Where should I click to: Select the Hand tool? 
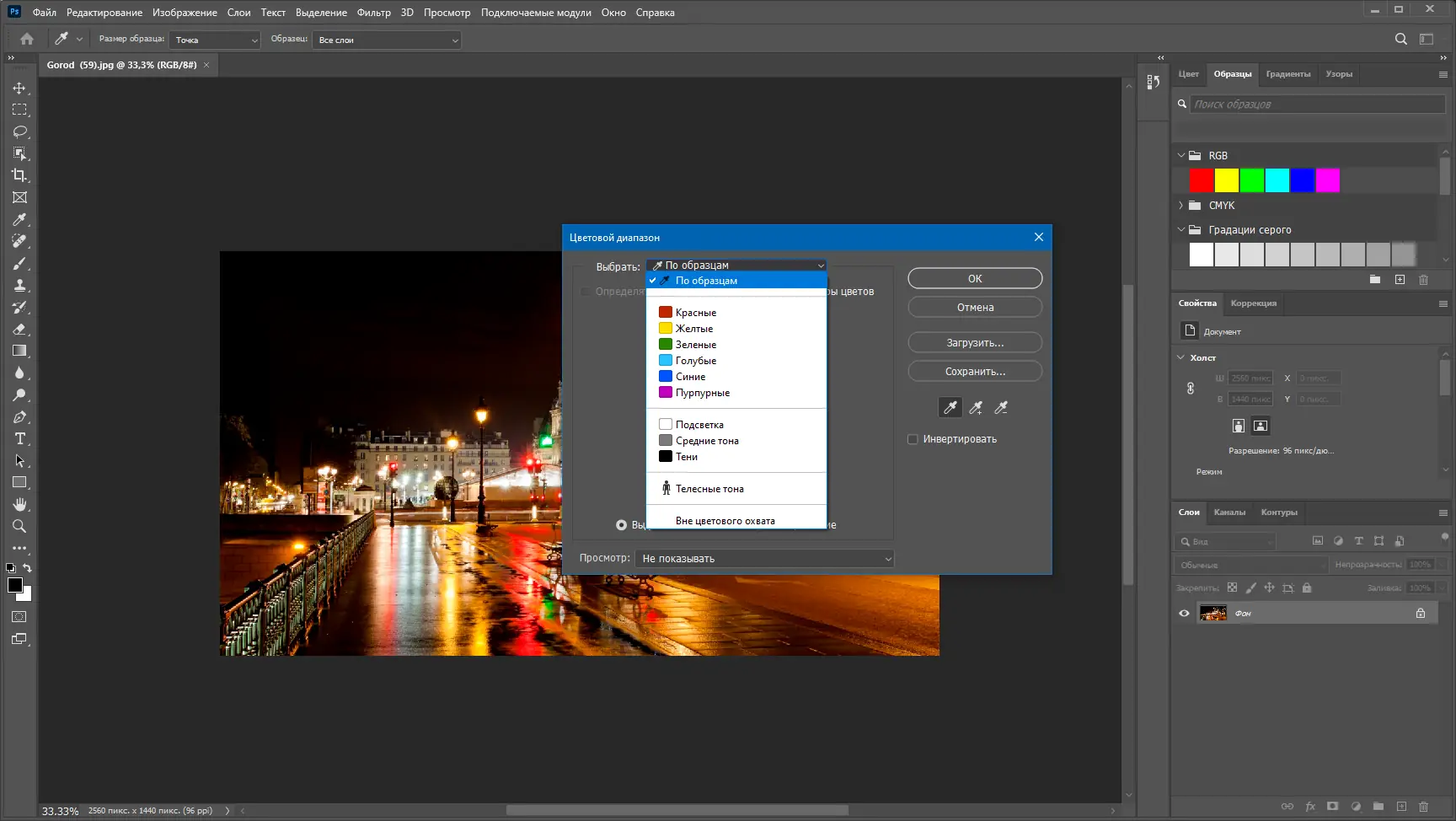point(19,505)
